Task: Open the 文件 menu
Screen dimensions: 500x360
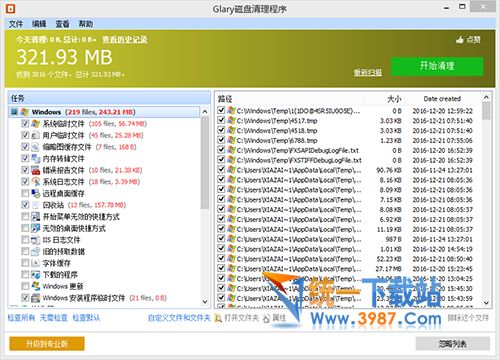Action: (16, 24)
